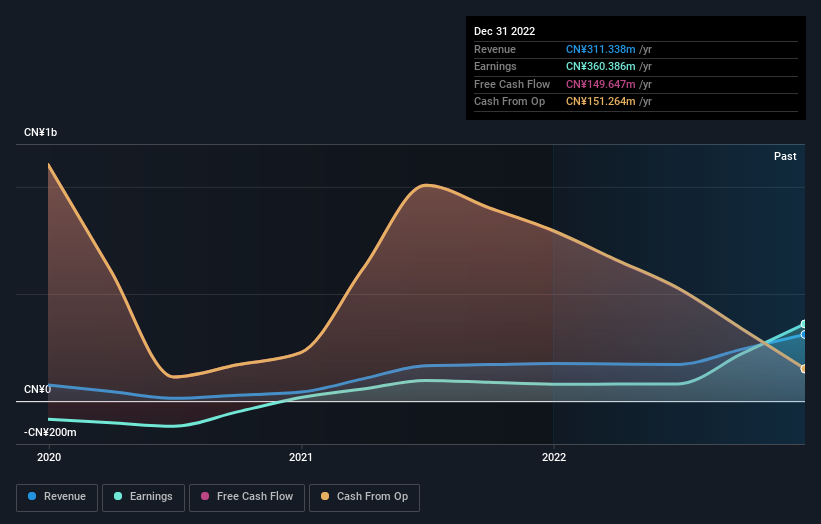Image resolution: width=821 pixels, height=524 pixels.
Task: Click the -CN¥200m y-axis label
Action: [50, 432]
